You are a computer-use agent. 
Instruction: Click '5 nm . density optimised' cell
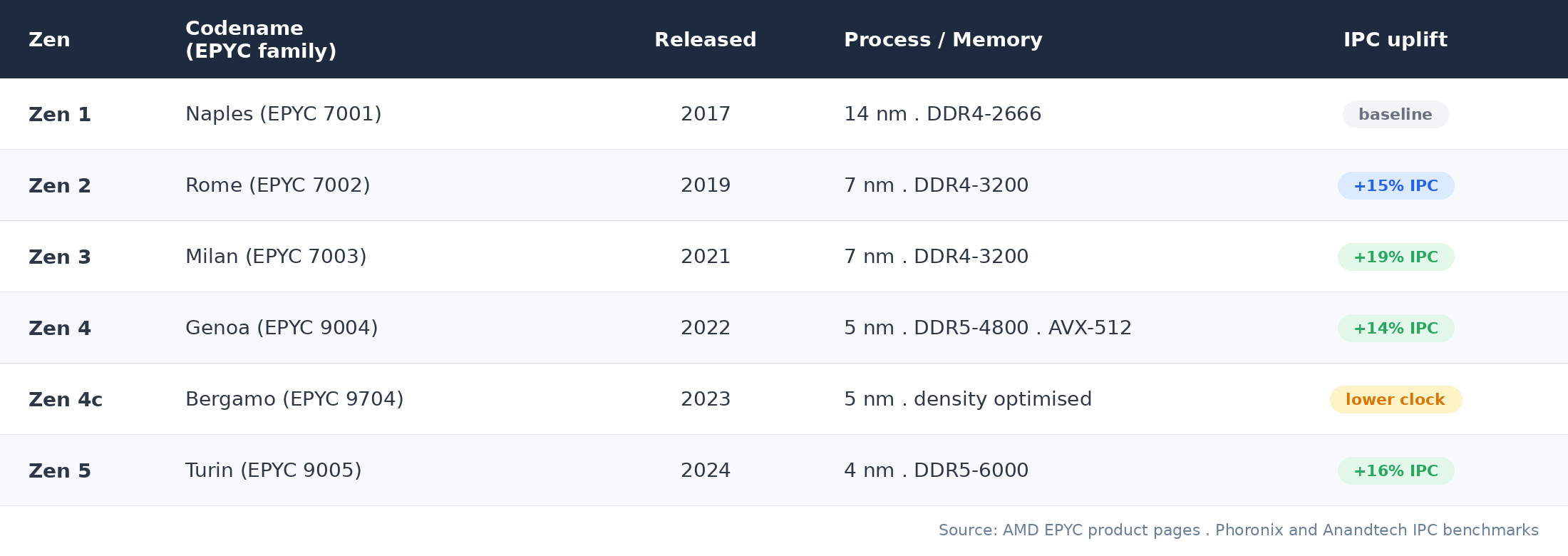coord(968,399)
